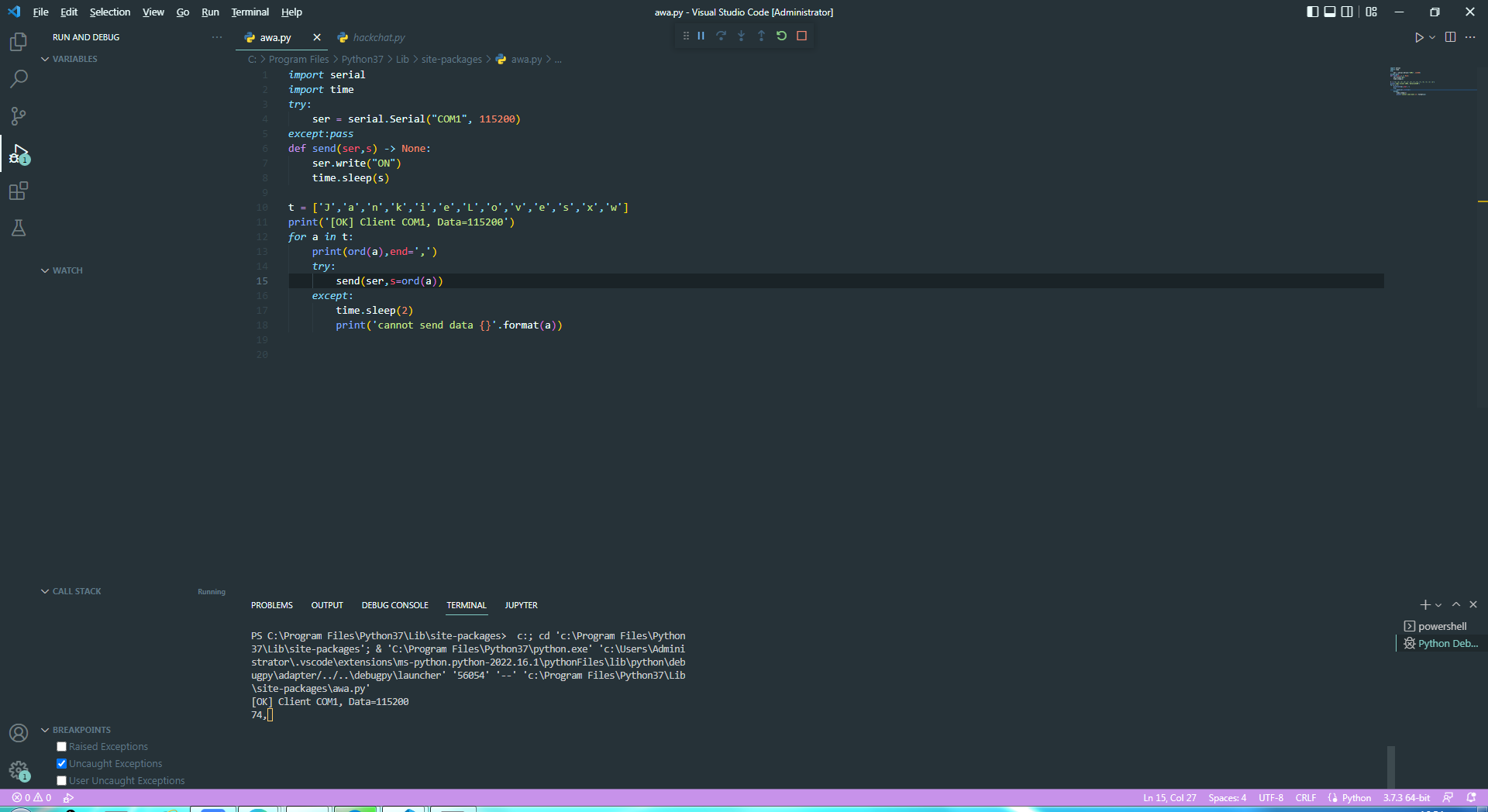Collapse the CALL STACK section

coord(71,591)
